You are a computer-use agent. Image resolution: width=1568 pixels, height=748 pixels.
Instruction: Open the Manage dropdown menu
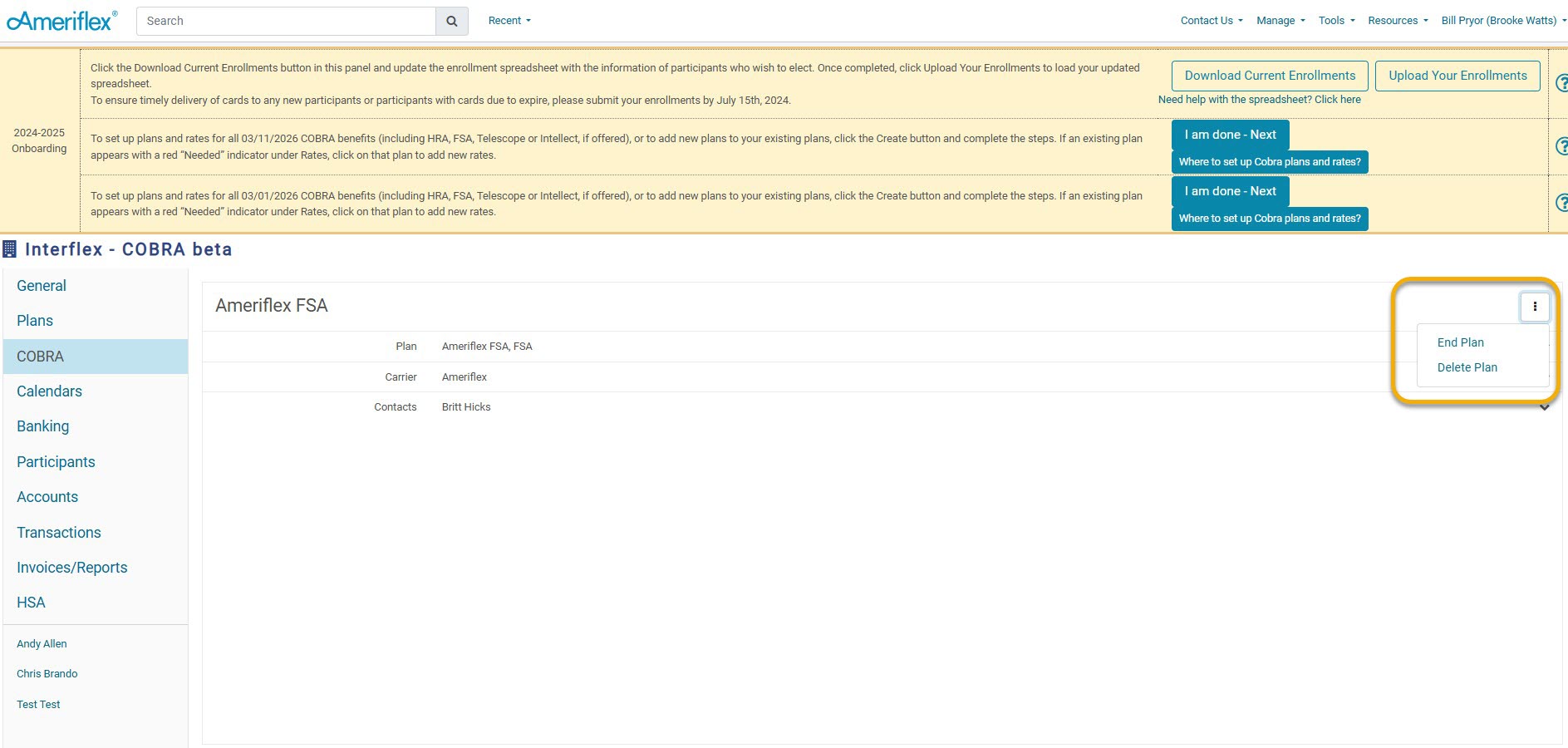(1280, 21)
